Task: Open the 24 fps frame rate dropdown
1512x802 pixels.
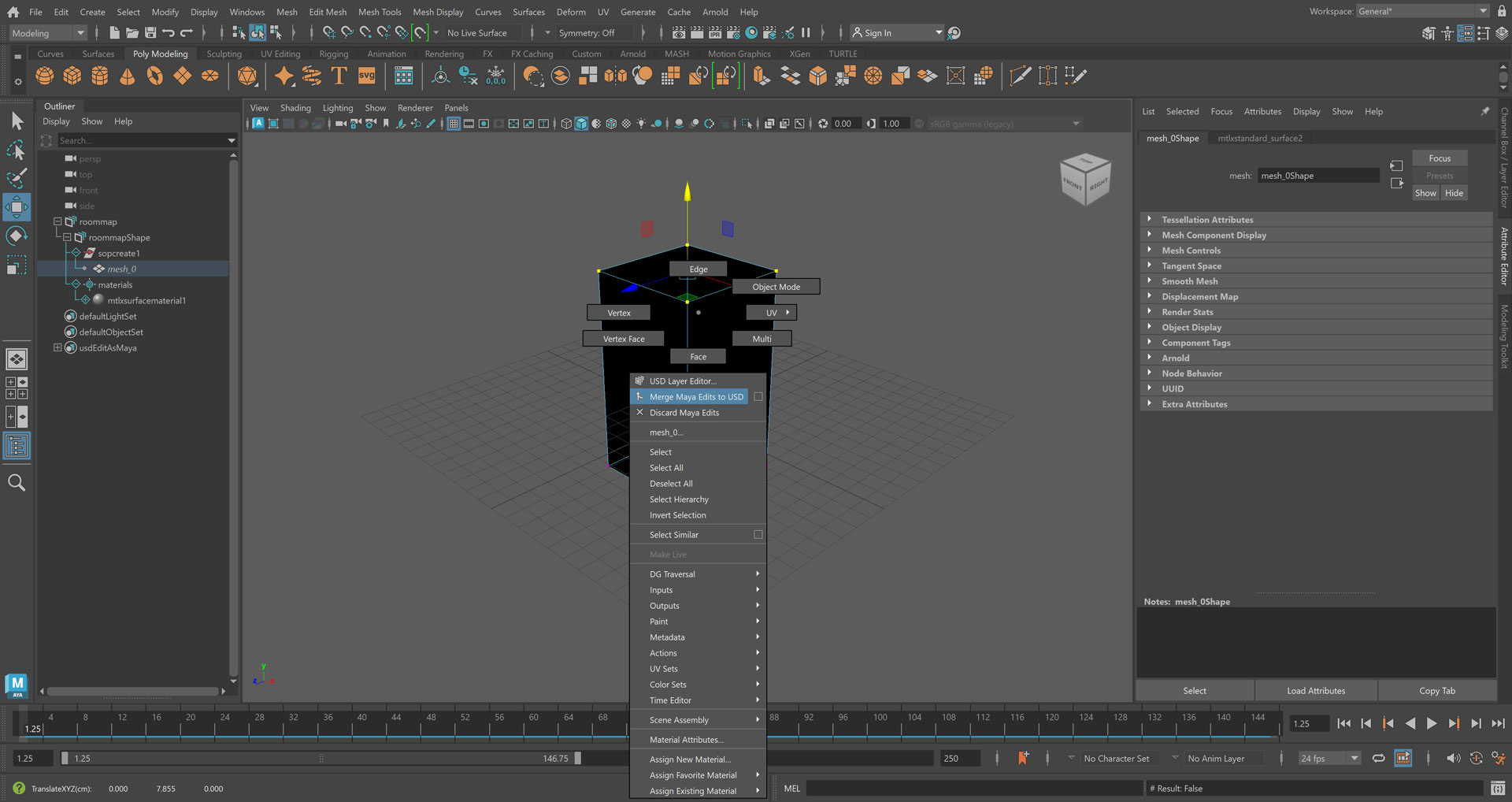Action: click(1329, 758)
